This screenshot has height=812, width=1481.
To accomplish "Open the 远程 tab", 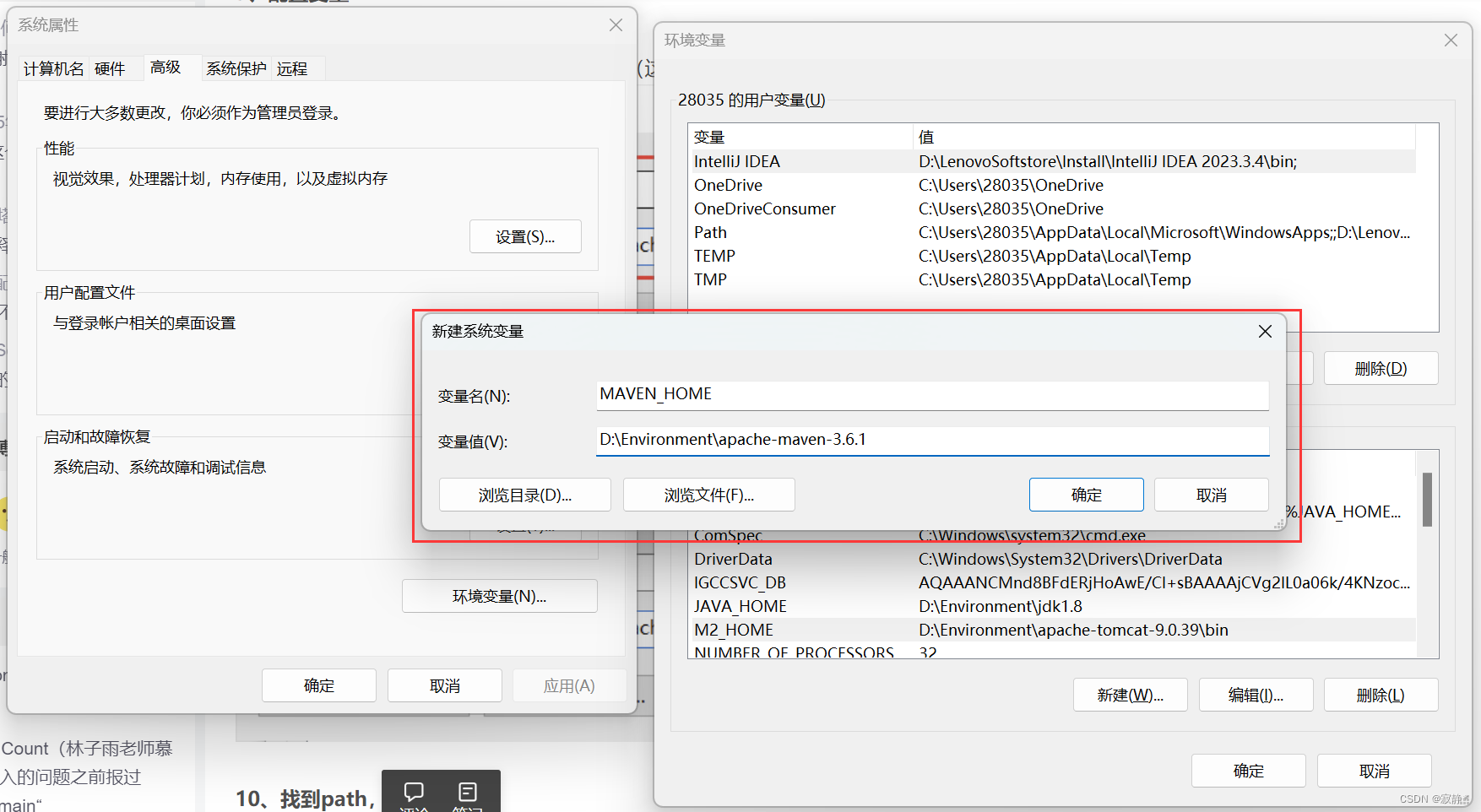I will pyautogui.click(x=292, y=68).
